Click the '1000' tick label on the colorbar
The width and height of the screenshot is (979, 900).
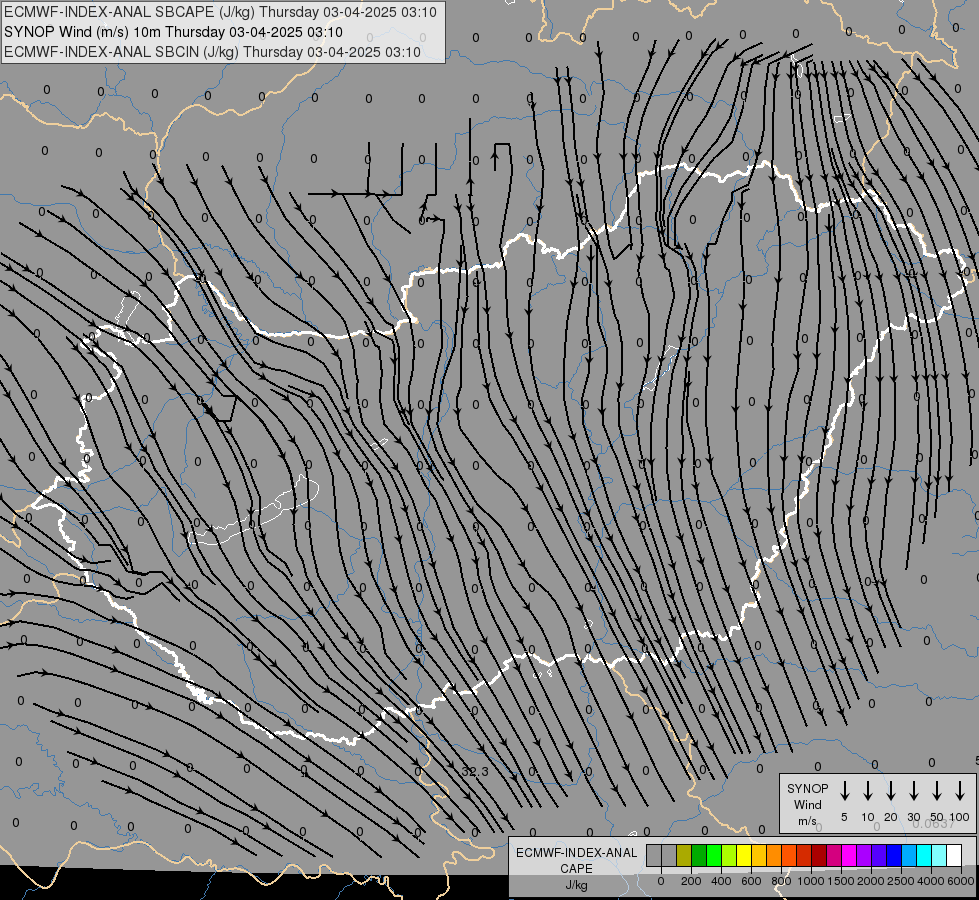(811, 881)
